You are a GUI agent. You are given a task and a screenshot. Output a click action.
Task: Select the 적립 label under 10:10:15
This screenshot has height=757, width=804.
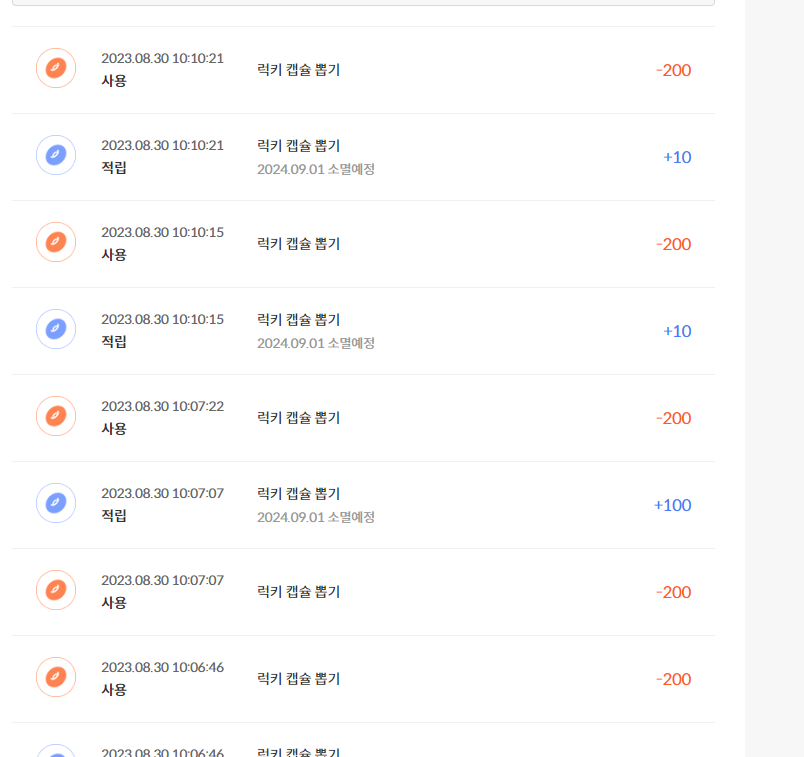(114, 342)
